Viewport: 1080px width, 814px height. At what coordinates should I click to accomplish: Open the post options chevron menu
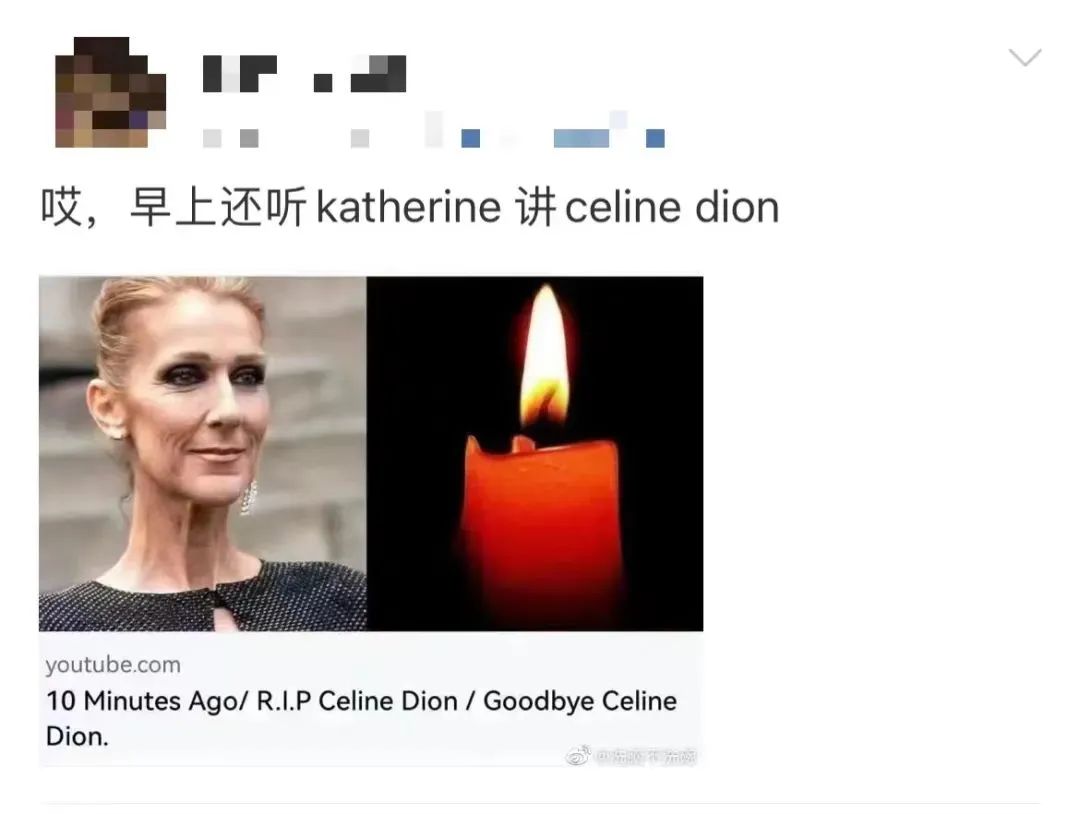1024,57
